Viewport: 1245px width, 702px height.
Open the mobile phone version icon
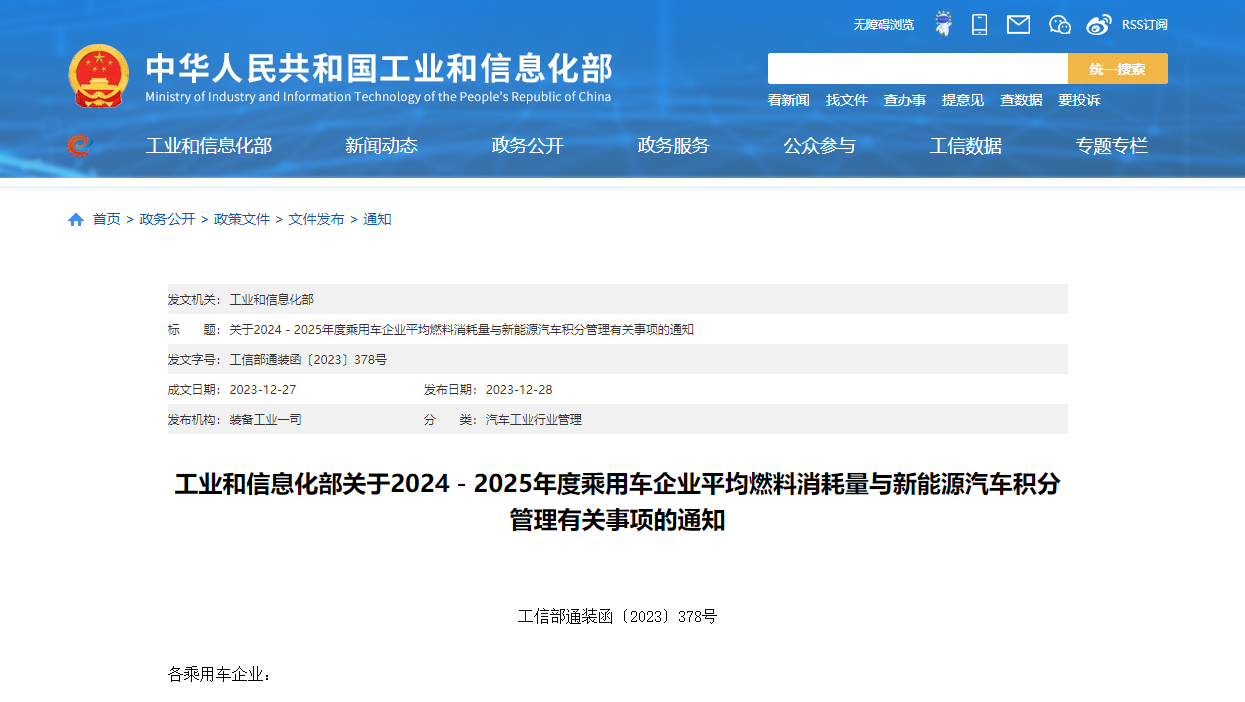(x=980, y=24)
